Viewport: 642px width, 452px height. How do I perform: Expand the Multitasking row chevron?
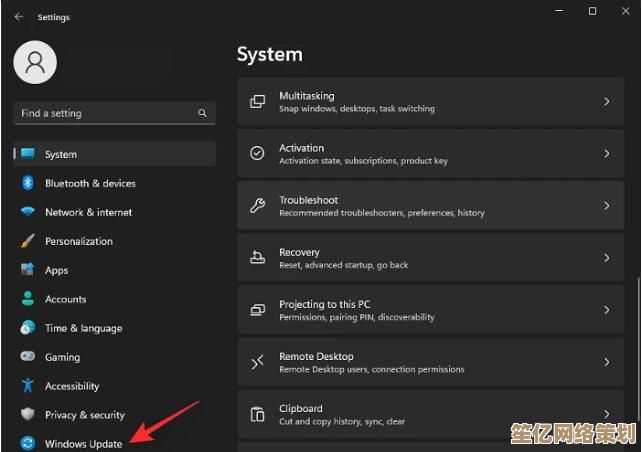coord(607,102)
